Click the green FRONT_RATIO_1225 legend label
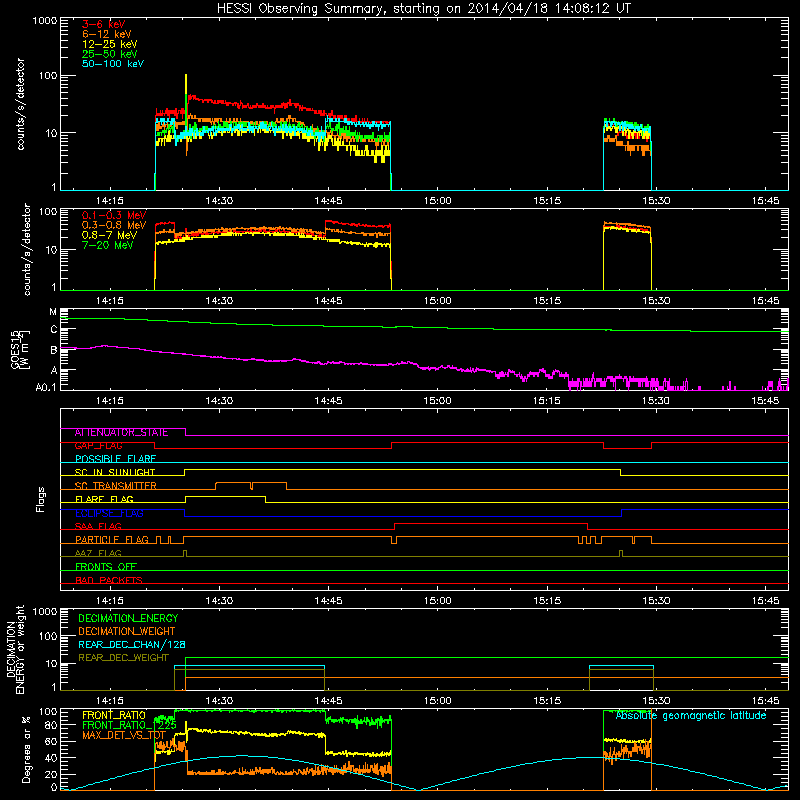 [129, 725]
